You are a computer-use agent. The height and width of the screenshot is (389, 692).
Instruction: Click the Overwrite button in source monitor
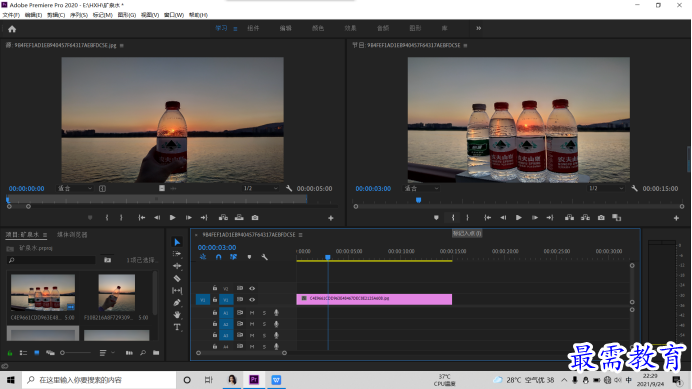click(239, 218)
